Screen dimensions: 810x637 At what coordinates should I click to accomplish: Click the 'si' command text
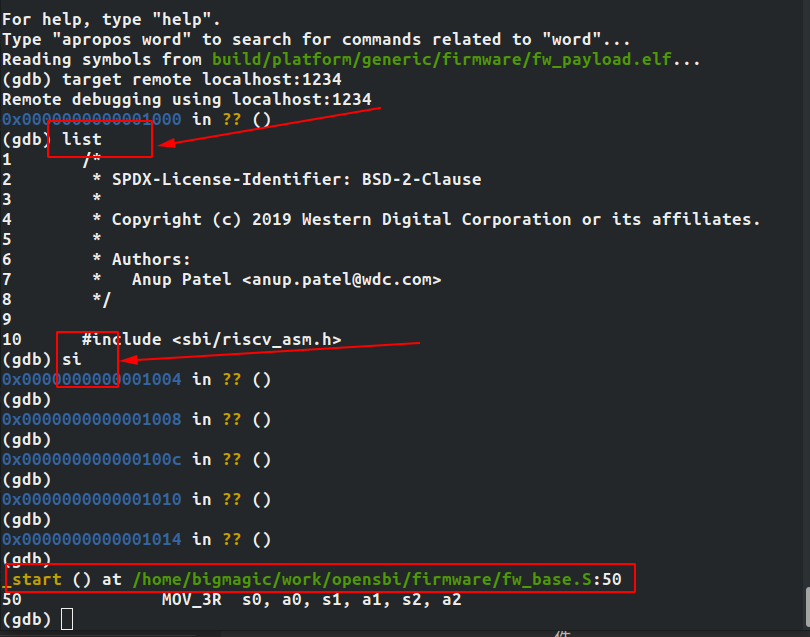point(71,360)
